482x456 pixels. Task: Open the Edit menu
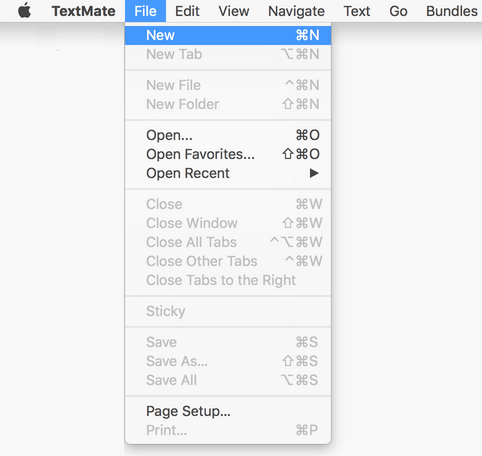[x=187, y=11]
